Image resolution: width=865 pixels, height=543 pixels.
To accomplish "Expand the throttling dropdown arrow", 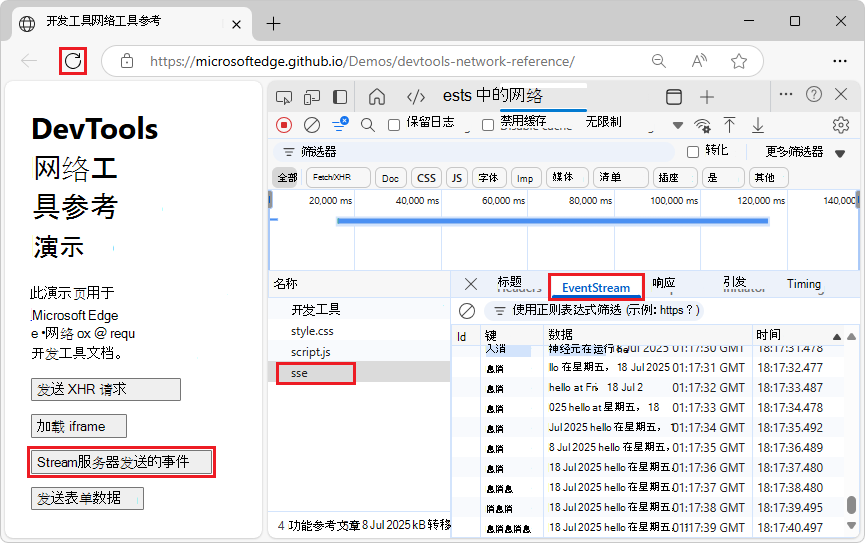I will click(x=678, y=125).
